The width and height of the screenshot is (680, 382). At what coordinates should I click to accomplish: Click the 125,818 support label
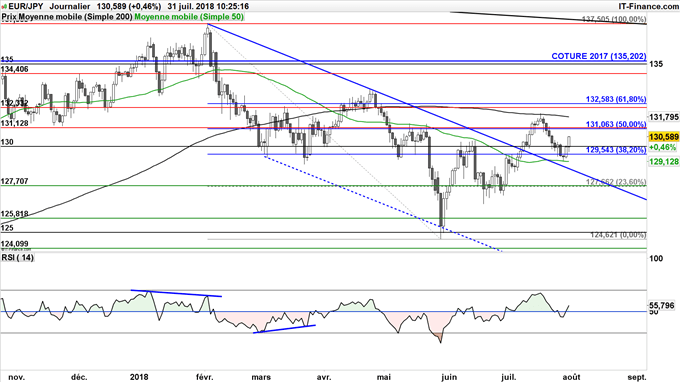pyautogui.click(x=15, y=214)
